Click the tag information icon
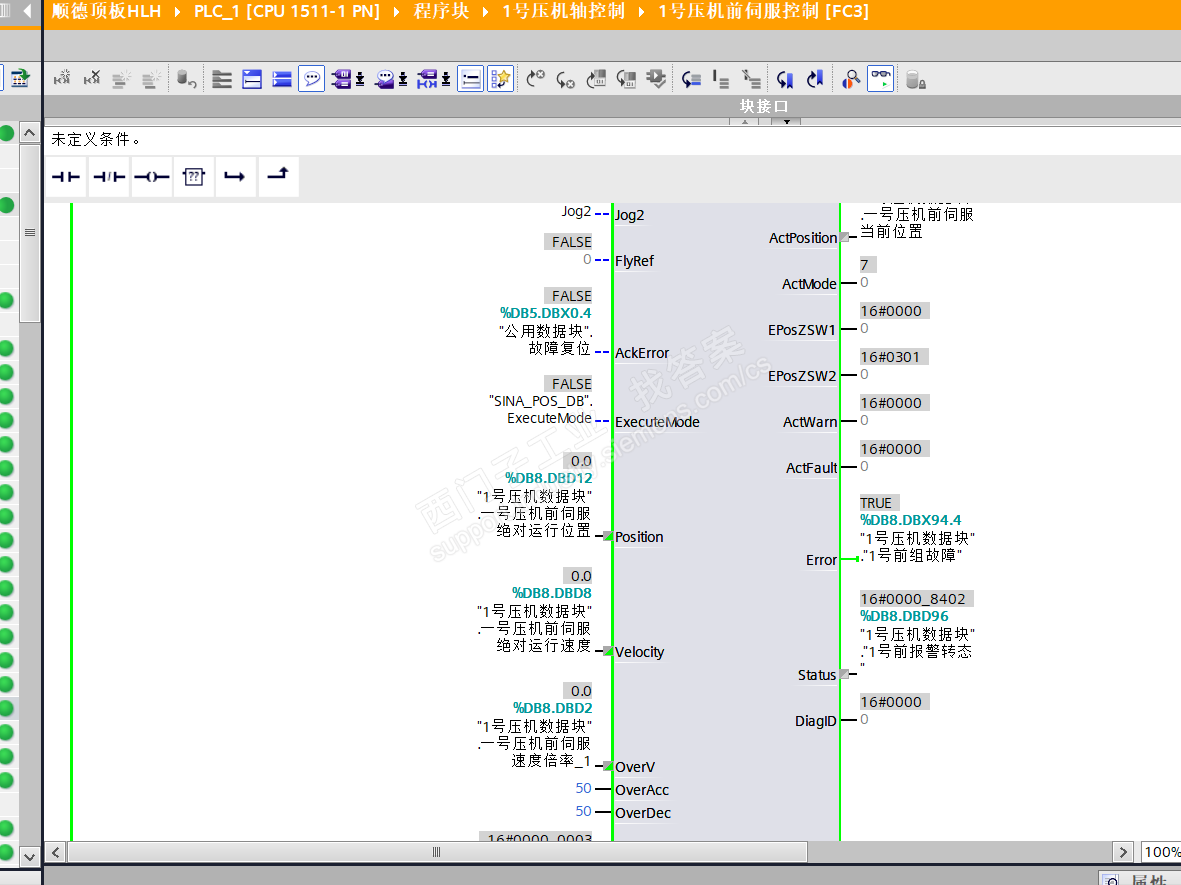The width and height of the screenshot is (1181, 885). coord(427,78)
